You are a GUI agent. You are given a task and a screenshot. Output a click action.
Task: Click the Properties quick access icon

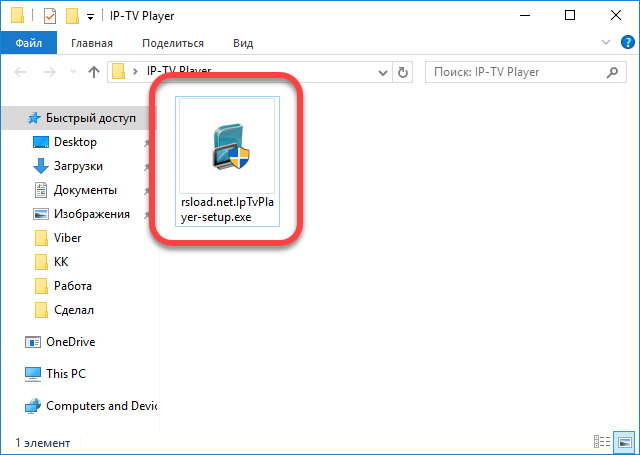(x=50, y=16)
